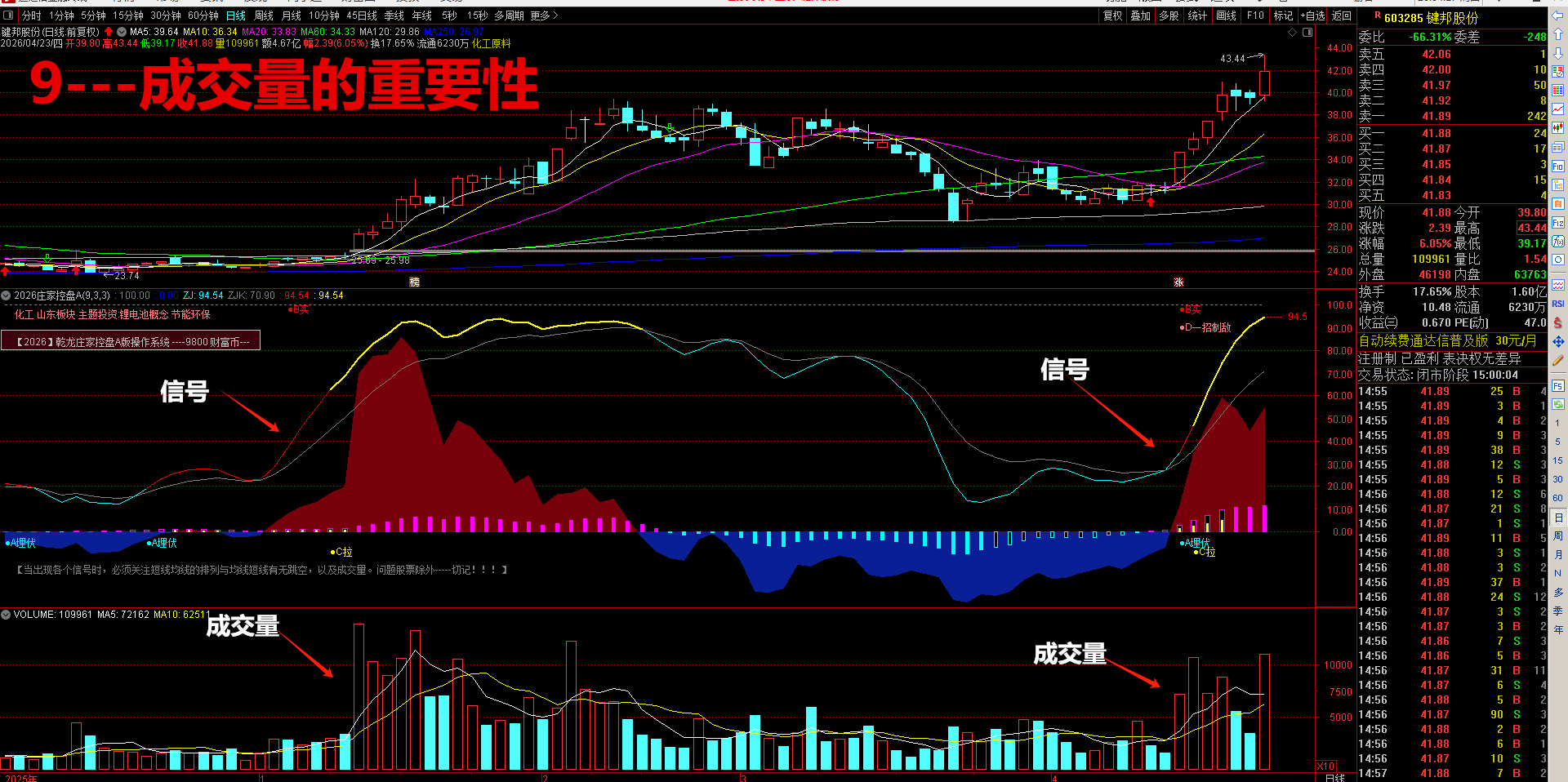Click the 统计 statistics button
The width and height of the screenshot is (1568, 782).
point(1197,16)
